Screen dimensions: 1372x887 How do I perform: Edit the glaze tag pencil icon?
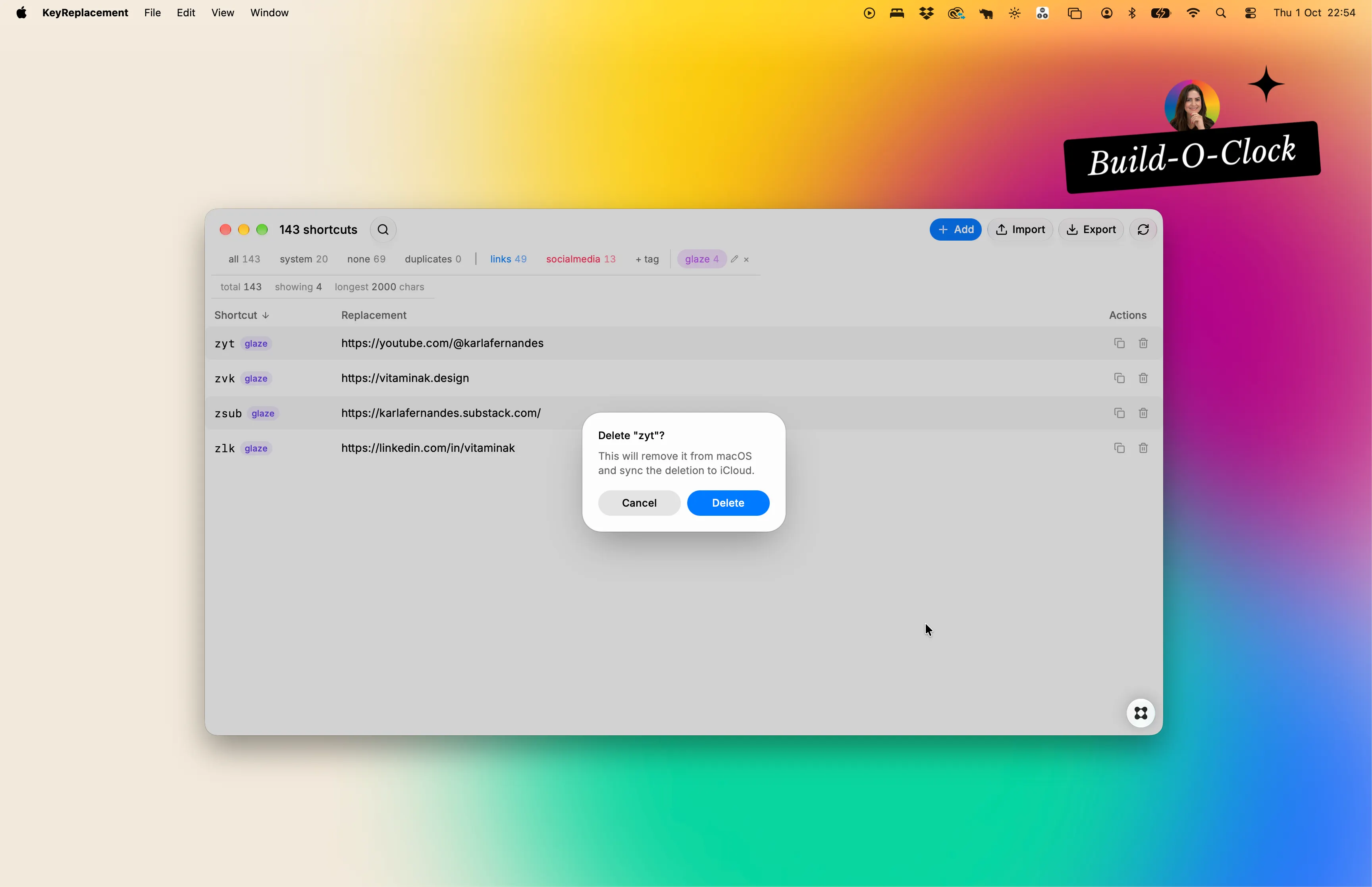pyautogui.click(x=734, y=259)
